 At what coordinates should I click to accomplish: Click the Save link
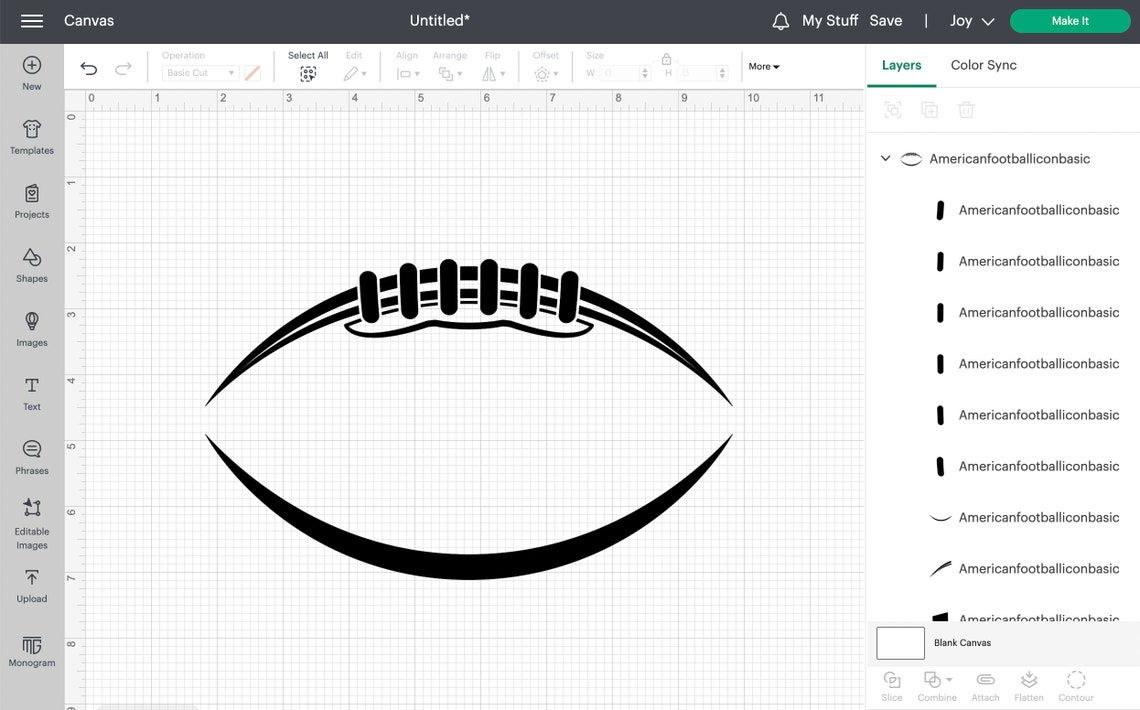(886, 20)
